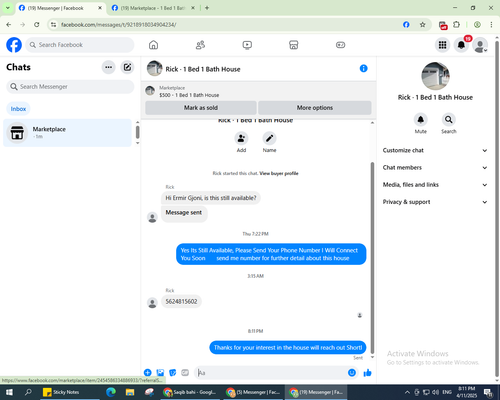Open the tab search dropdown arrow
This screenshot has width=500, height=400.
[x=8, y=8]
